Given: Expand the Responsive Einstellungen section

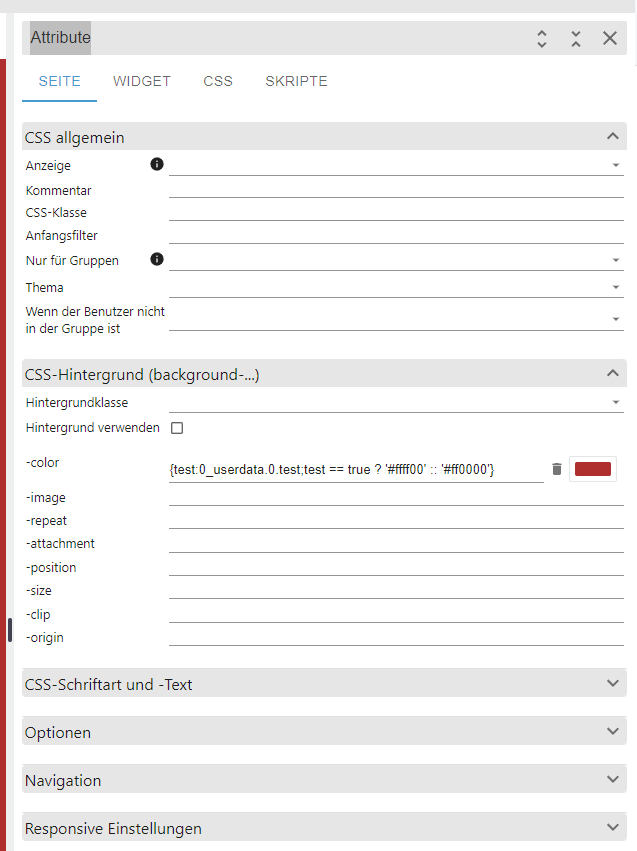Looking at the screenshot, I should point(612,828).
